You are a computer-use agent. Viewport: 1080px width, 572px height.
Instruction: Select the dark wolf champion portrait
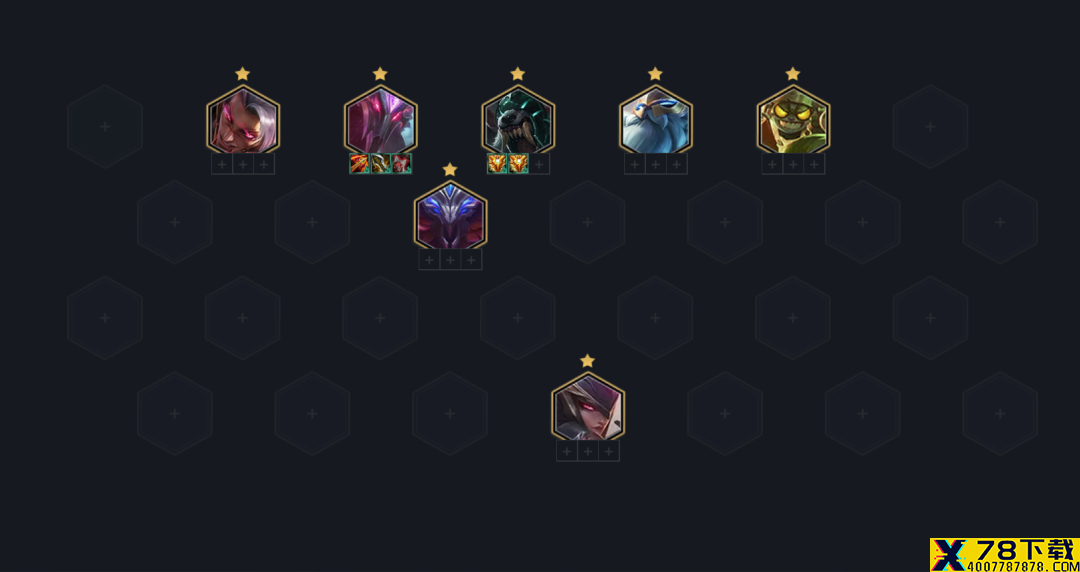click(518, 121)
